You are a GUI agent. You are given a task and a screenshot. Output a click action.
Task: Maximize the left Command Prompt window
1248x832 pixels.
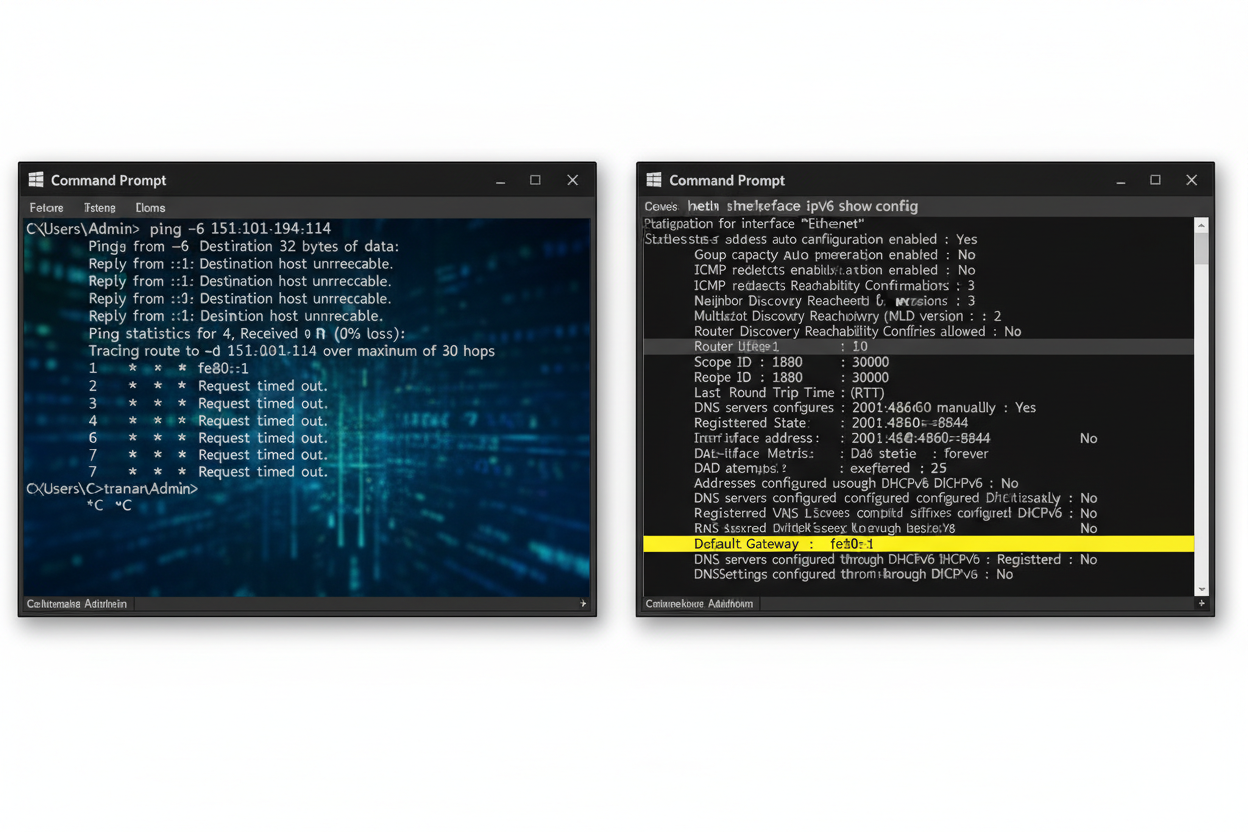coord(536,180)
